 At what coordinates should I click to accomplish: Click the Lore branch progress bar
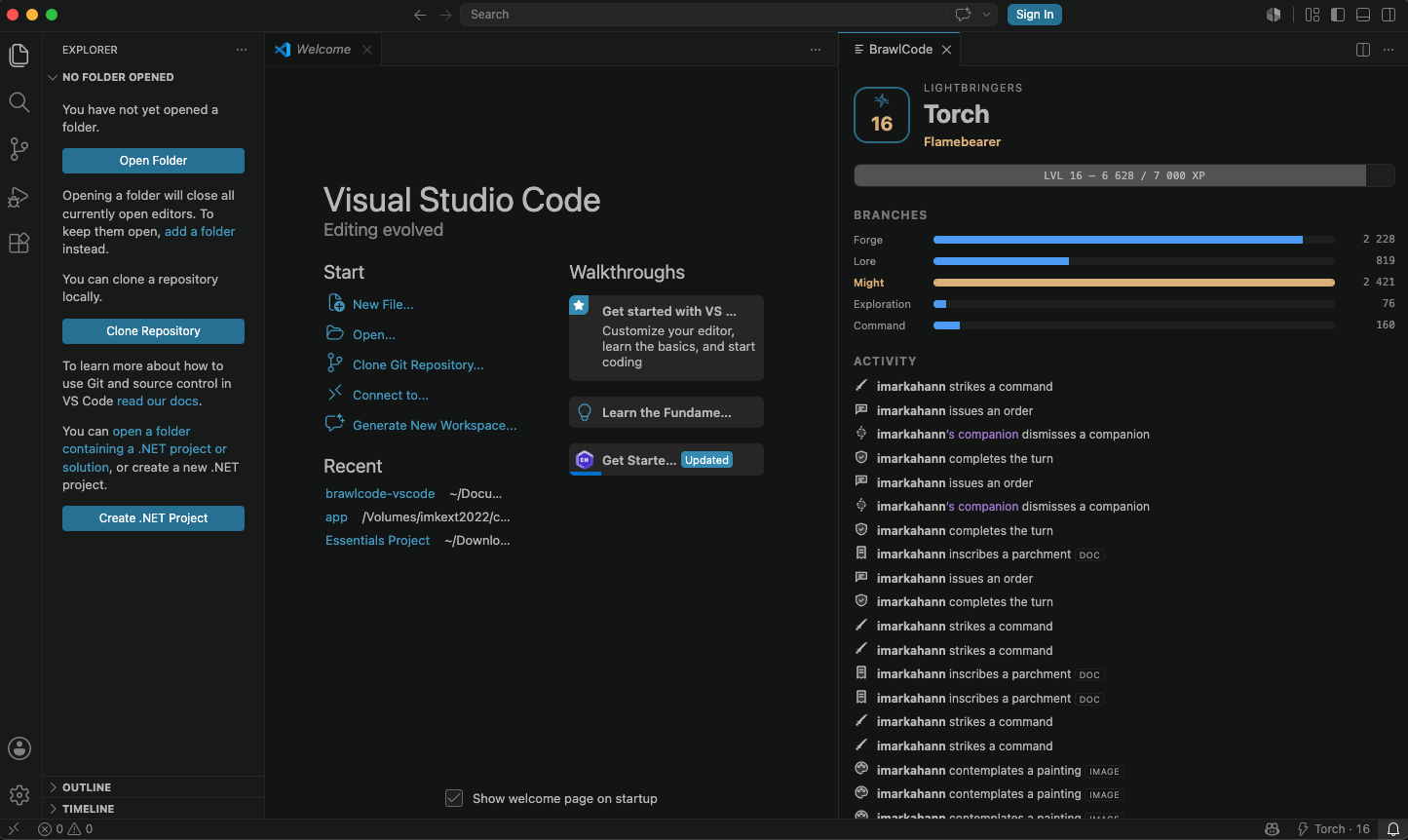(x=1134, y=261)
